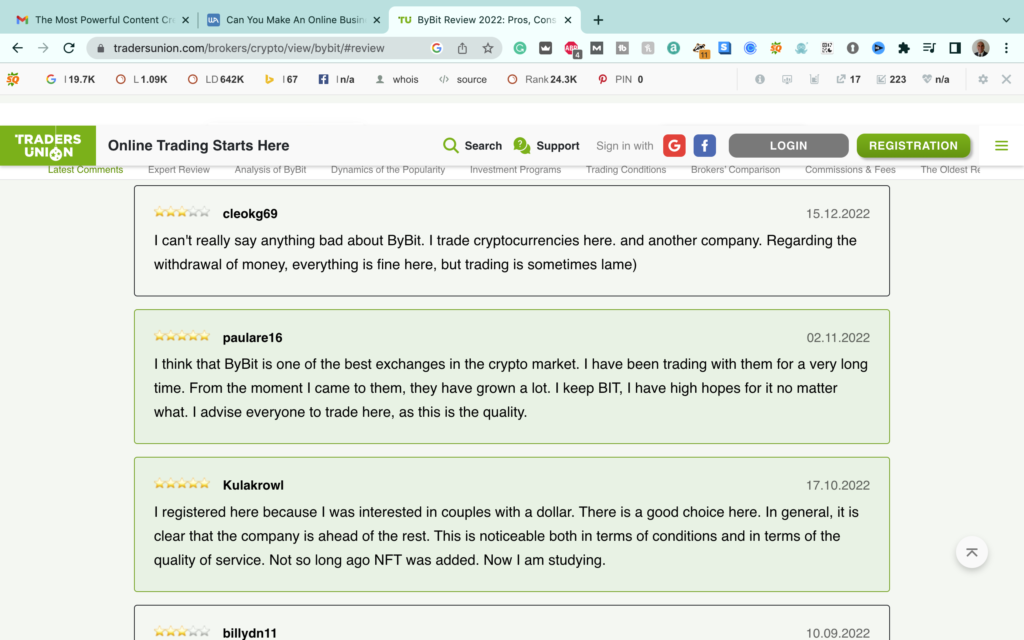This screenshot has height=640, width=1024.
Task: Click the internal links count 223
Action: pos(891,79)
